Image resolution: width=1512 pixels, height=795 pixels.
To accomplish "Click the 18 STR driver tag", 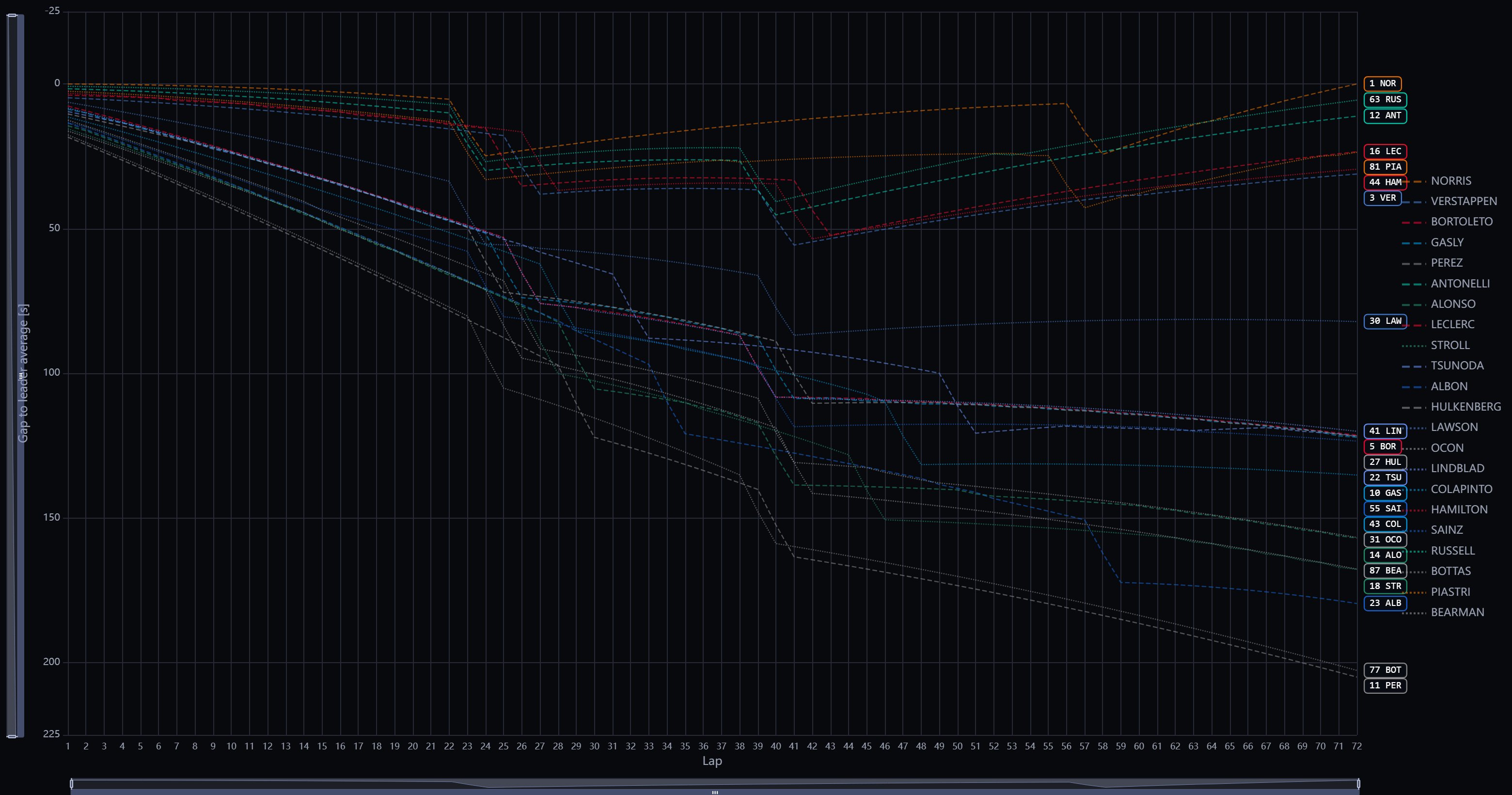I will [1385, 587].
